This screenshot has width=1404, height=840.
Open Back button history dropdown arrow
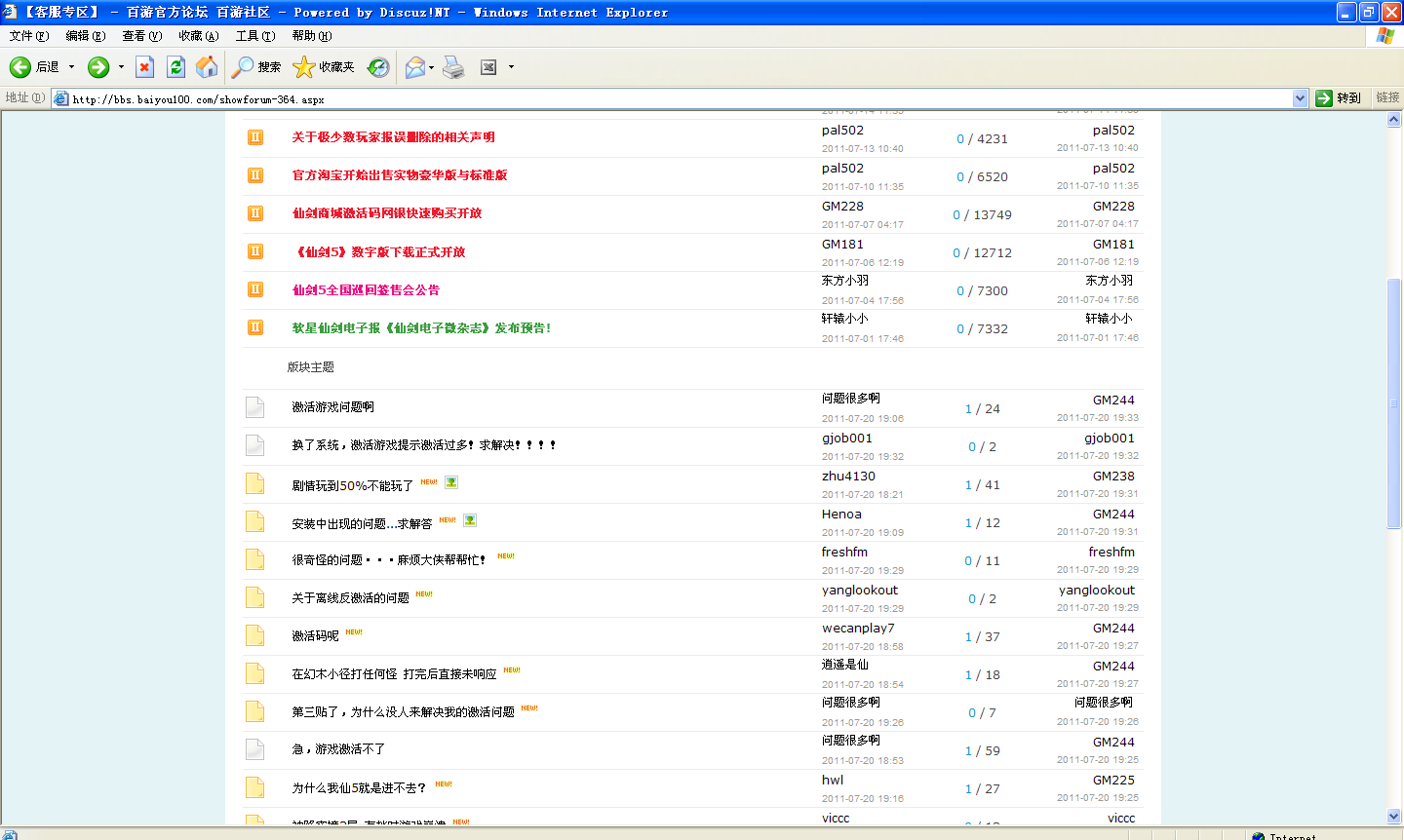coord(71,66)
